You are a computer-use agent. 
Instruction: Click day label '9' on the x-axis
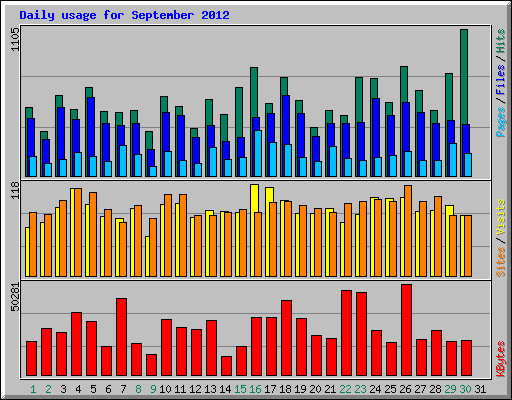153,389
